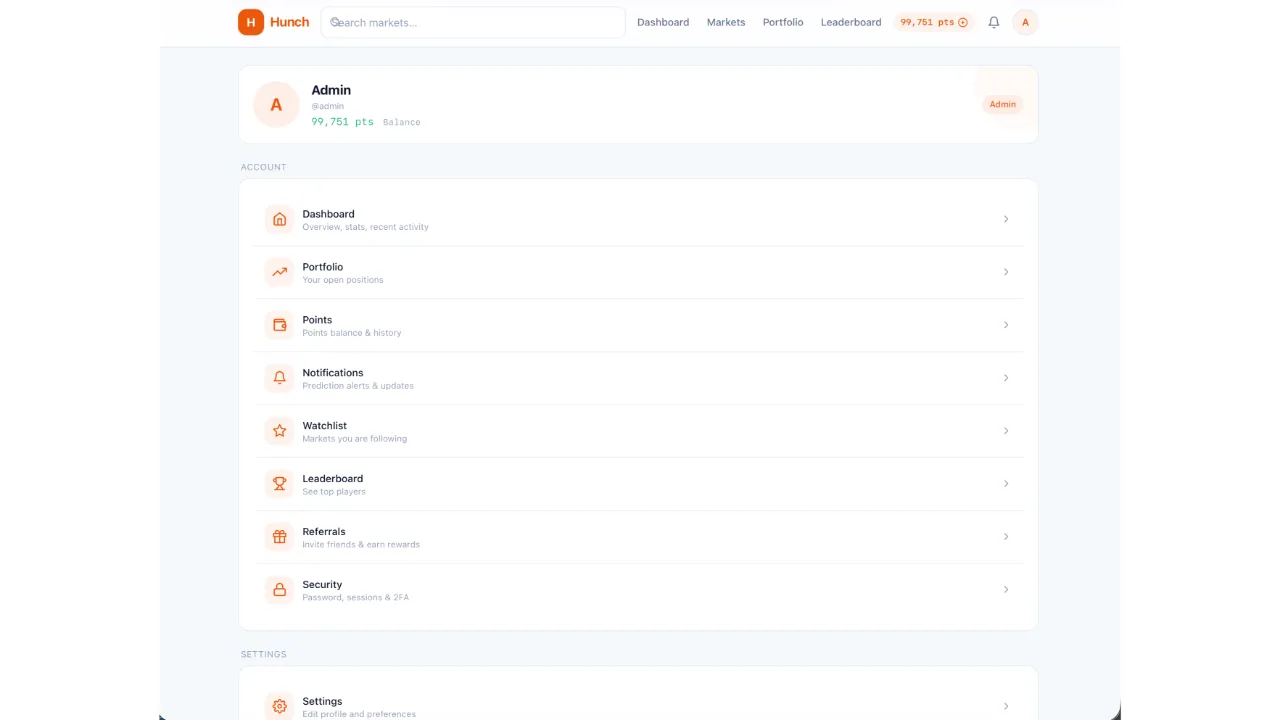
Task: Click the Referrals gift icon
Action: pyautogui.click(x=280, y=537)
